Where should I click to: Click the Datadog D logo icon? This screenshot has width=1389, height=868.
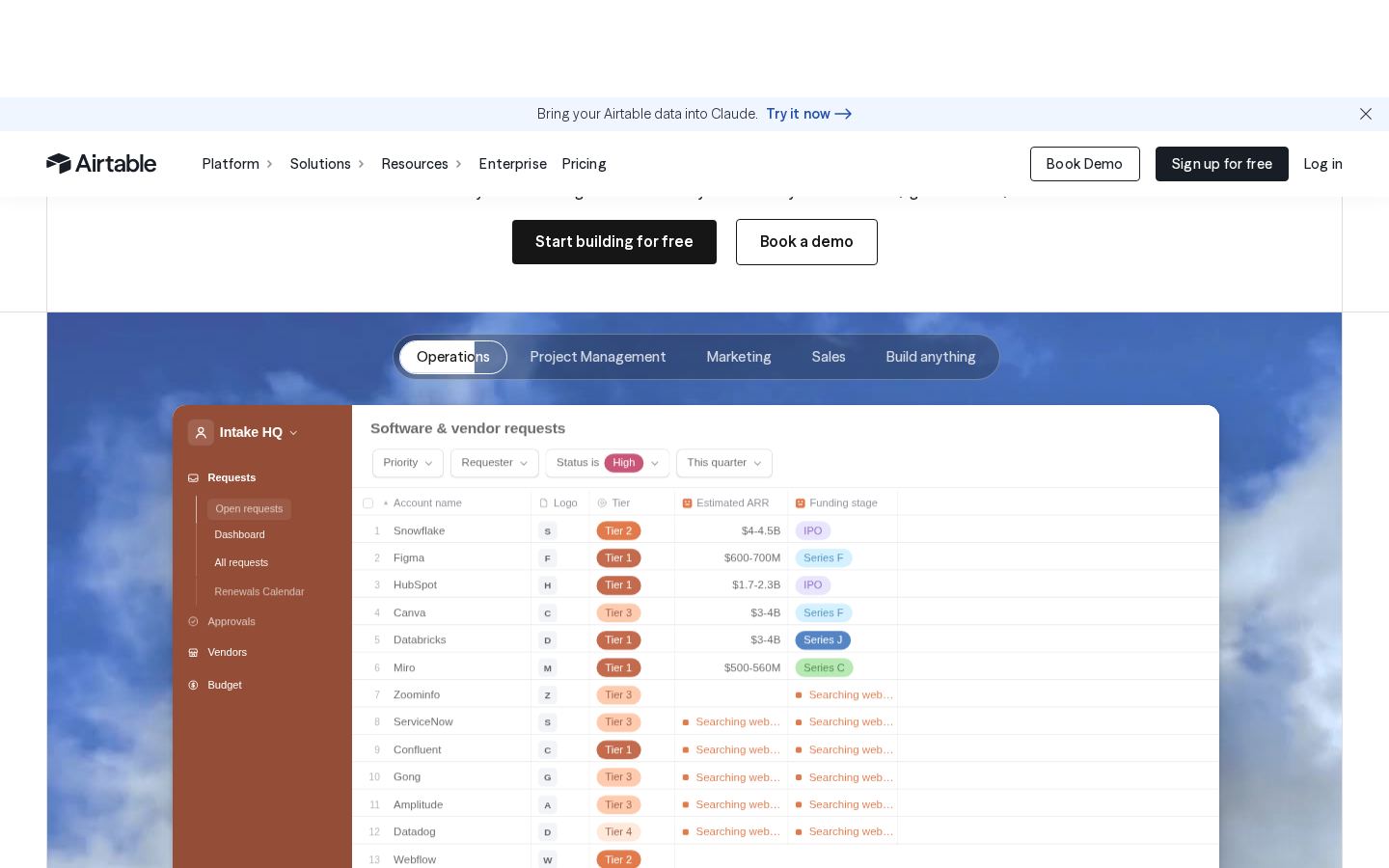click(x=548, y=832)
